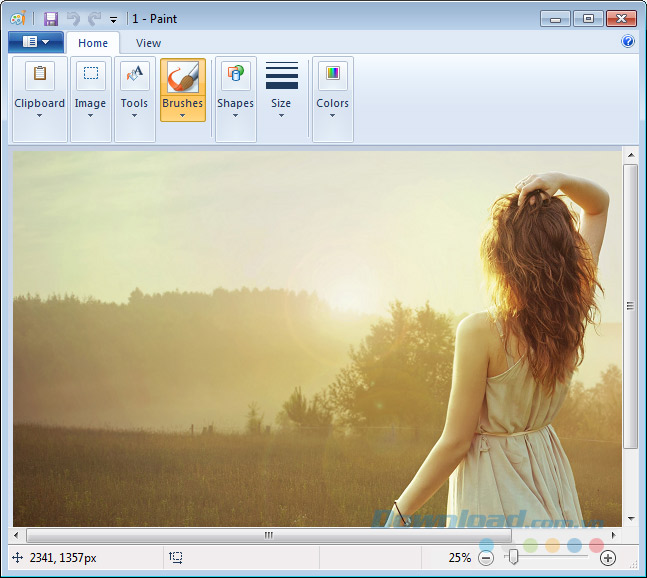The width and height of the screenshot is (647, 578).
Task: Click the Undo arrow in quick access toolbar
Action: (x=73, y=18)
